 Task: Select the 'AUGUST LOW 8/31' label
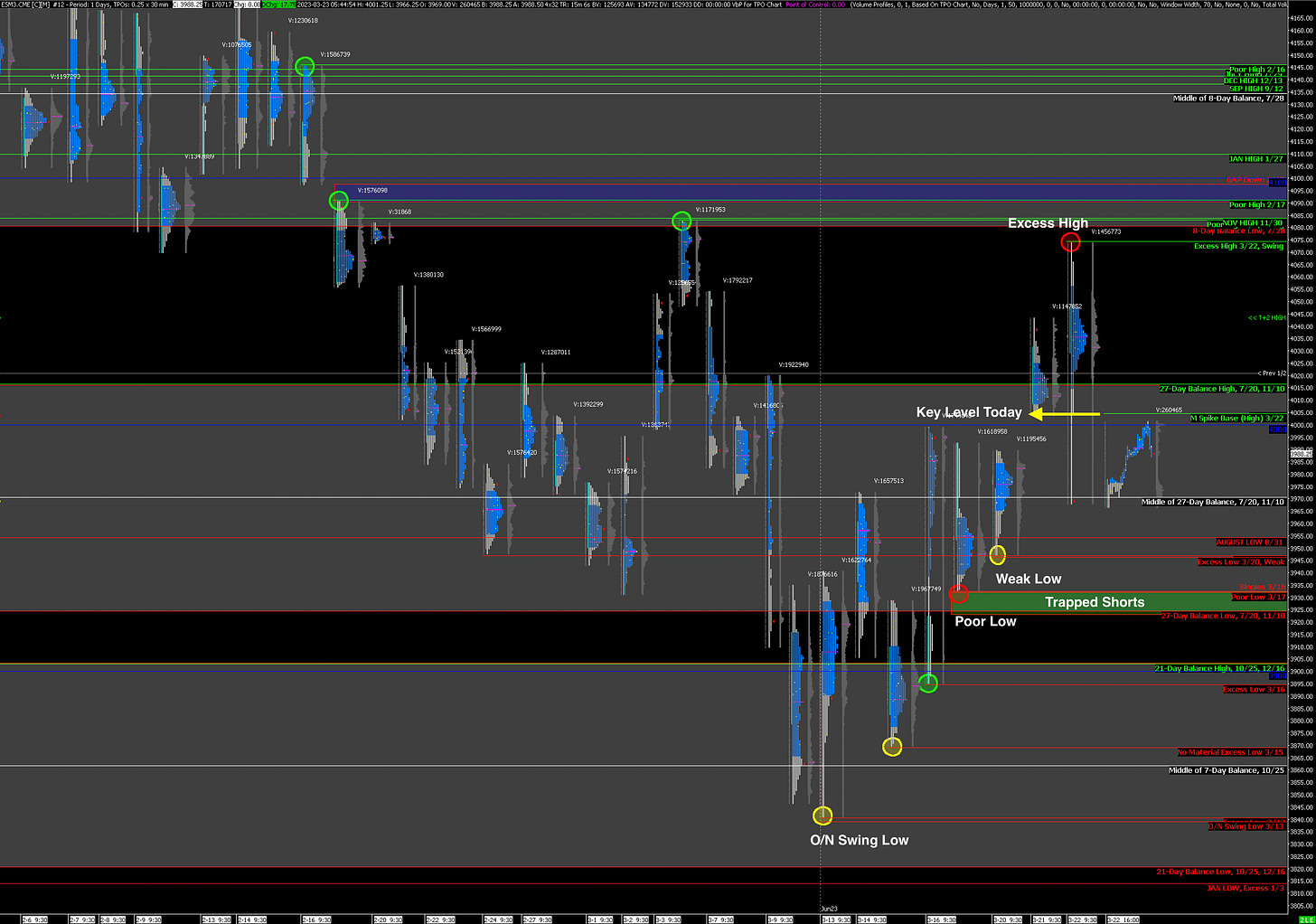(x=1250, y=542)
